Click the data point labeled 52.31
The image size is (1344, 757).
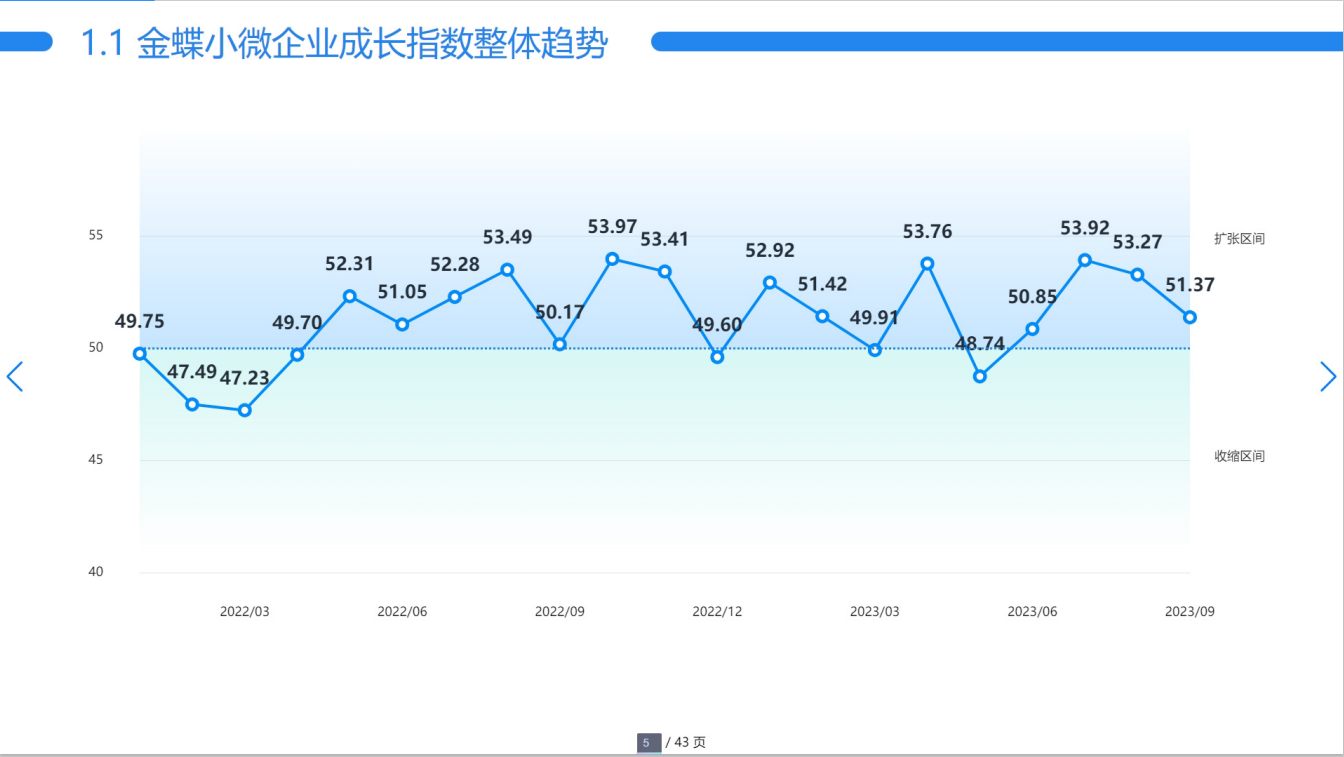350,296
